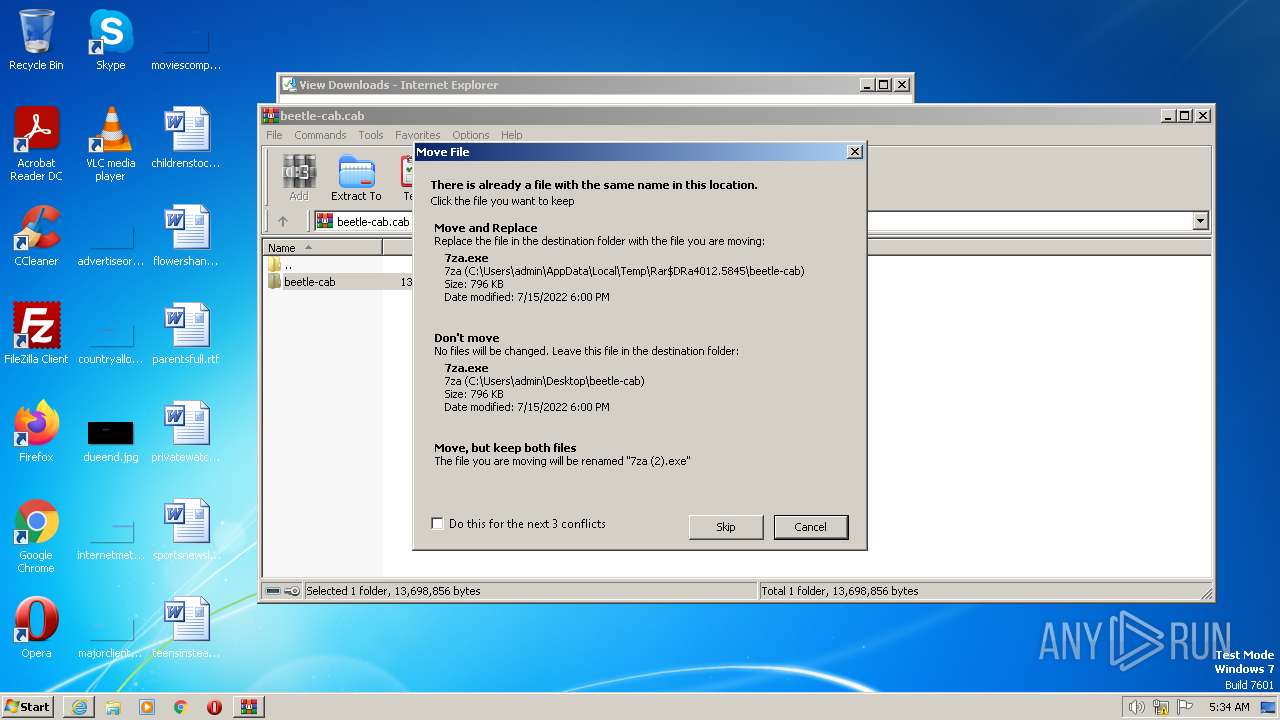Open the Options menu
1280x720 pixels.
pos(470,135)
